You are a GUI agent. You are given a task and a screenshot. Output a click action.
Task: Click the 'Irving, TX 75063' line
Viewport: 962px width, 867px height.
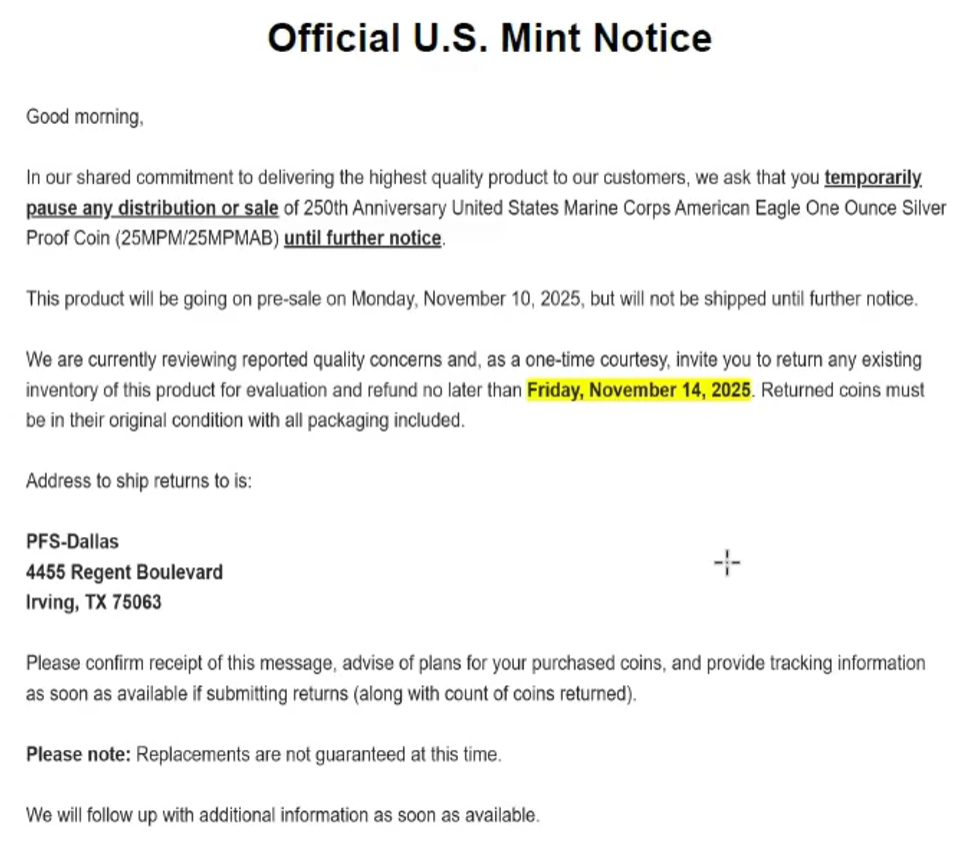[x=93, y=603]
